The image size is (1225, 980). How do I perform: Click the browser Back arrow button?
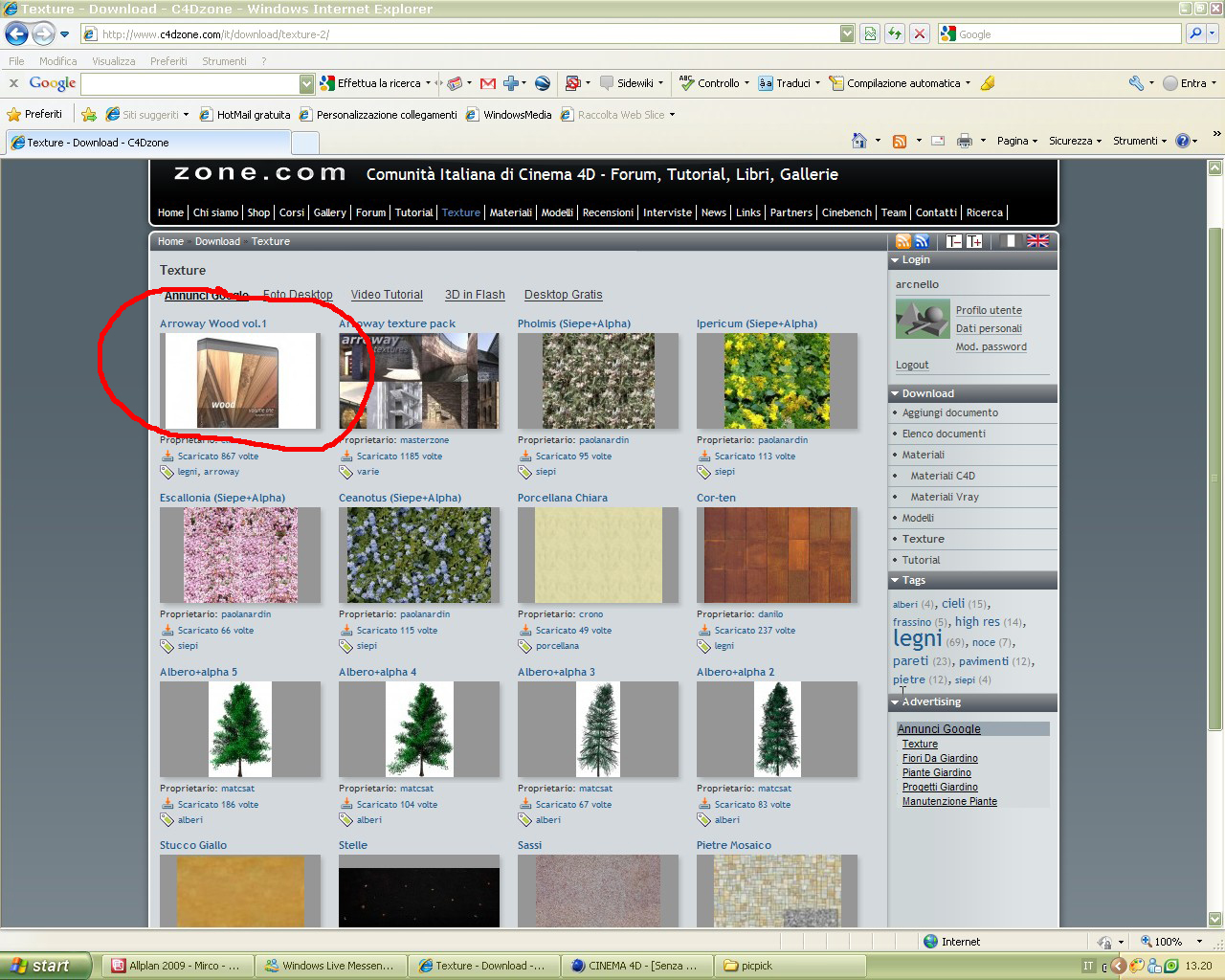(x=16, y=33)
